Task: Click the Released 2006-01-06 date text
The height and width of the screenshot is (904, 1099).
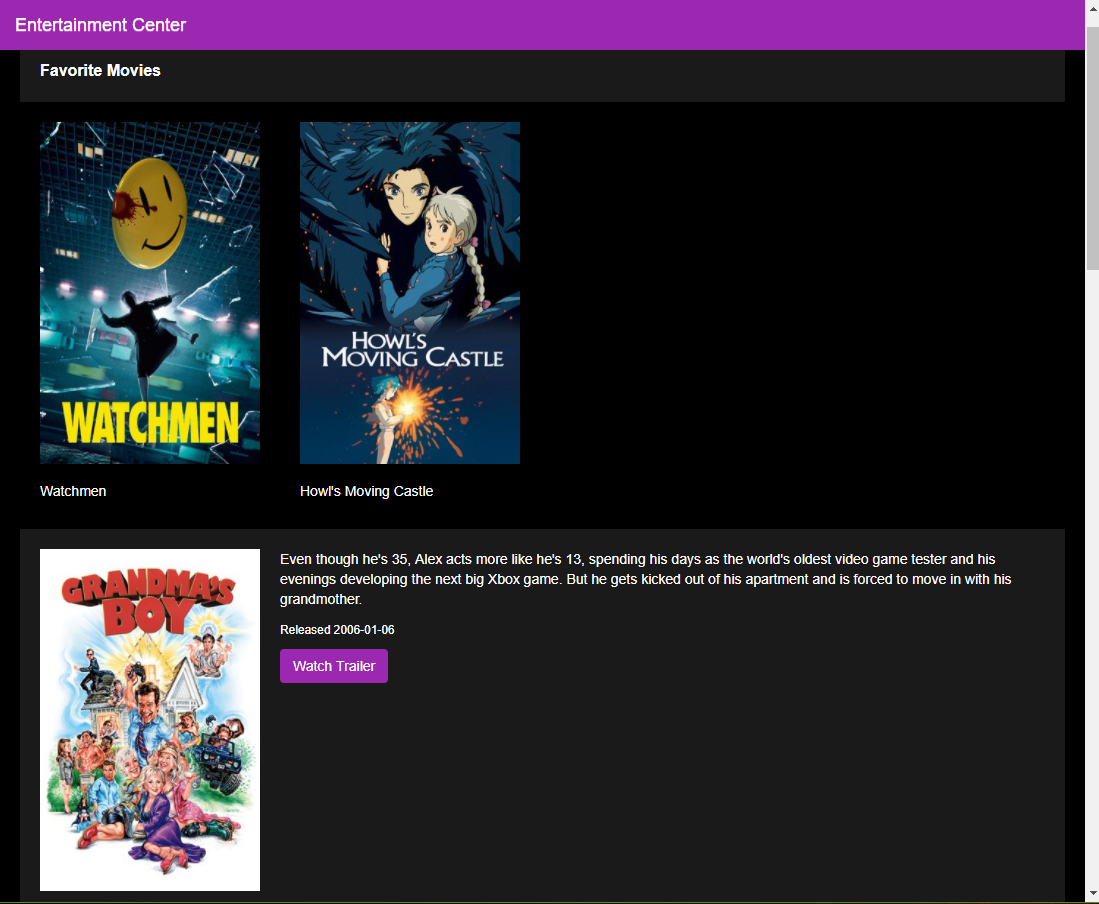Action: [x=337, y=629]
